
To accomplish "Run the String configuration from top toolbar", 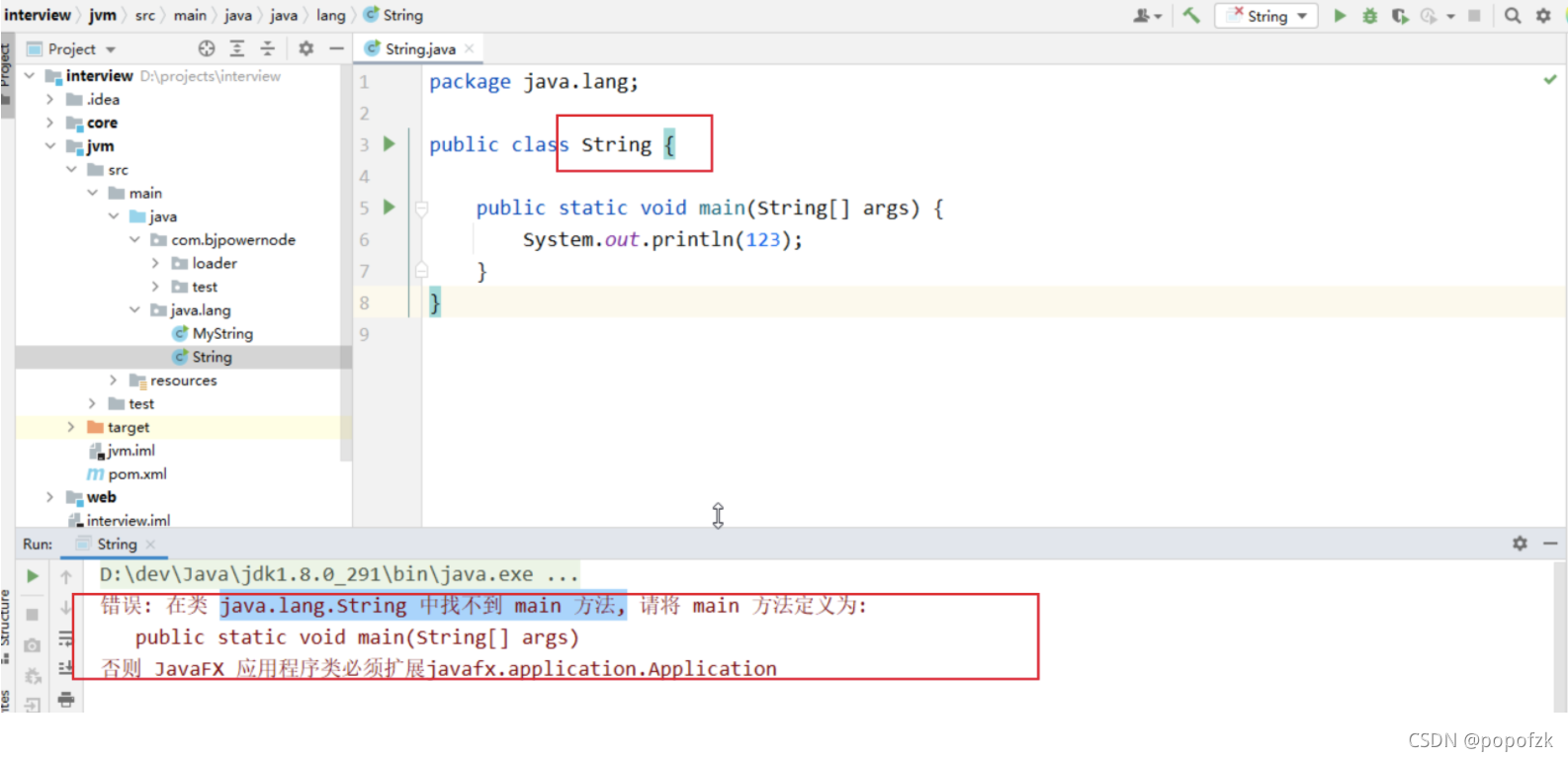I will (x=1340, y=15).
